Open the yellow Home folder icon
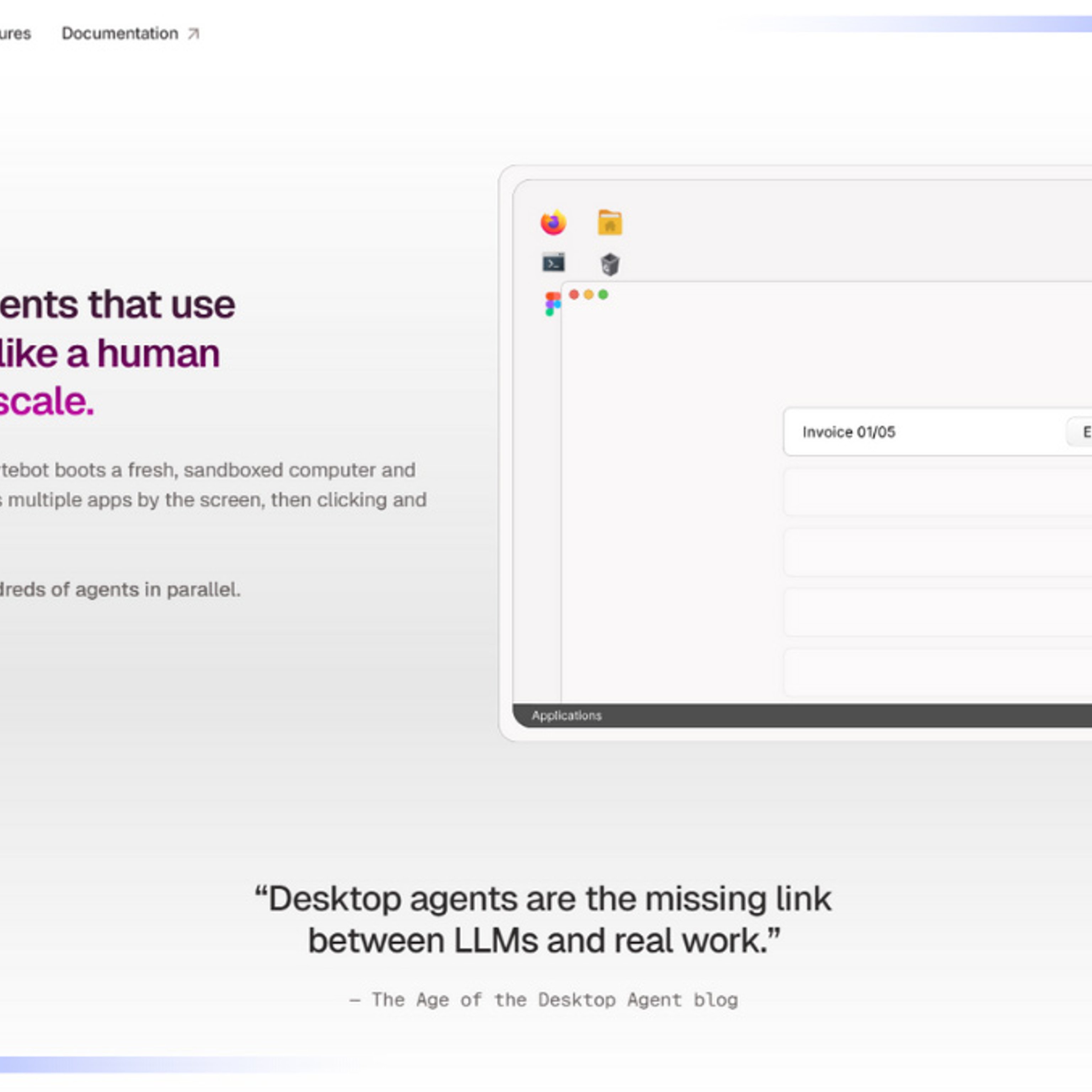 click(x=610, y=222)
